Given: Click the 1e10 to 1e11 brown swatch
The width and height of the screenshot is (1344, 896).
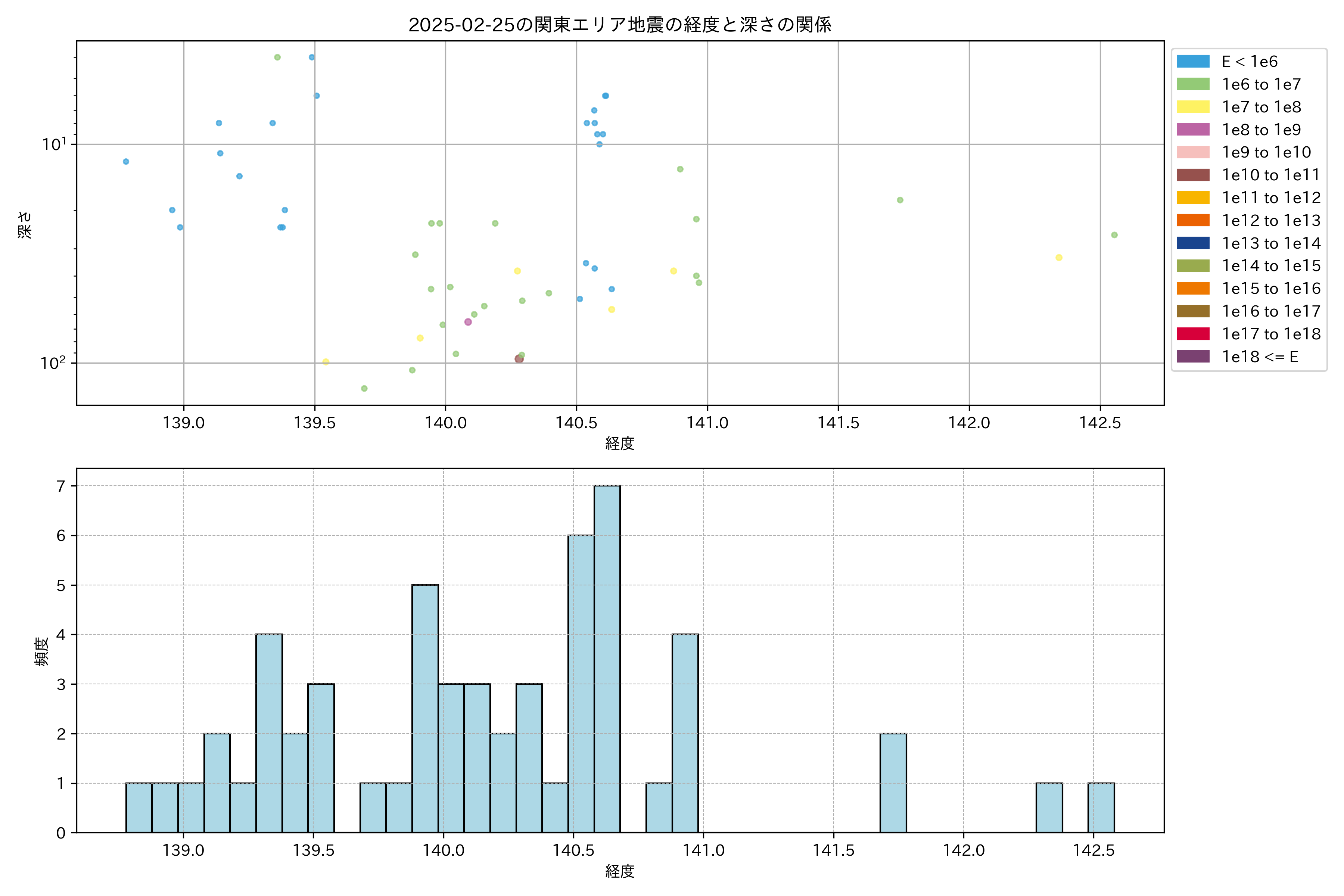Looking at the screenshot, I should [x=1193, y=175].
